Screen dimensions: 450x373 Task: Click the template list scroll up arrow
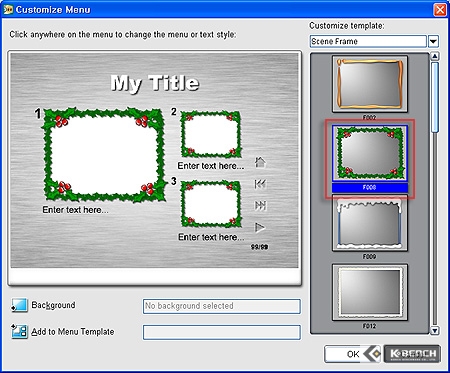coord(435,56)
